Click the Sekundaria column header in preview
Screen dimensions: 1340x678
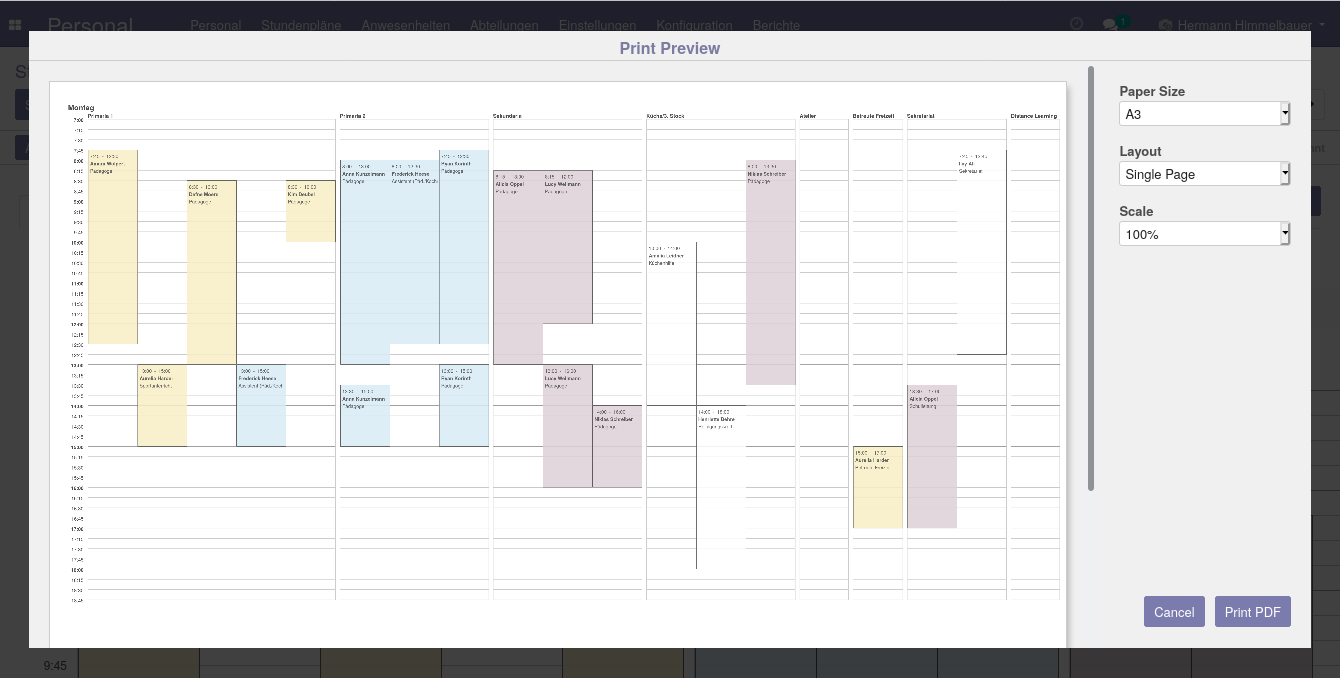(507, 116)
